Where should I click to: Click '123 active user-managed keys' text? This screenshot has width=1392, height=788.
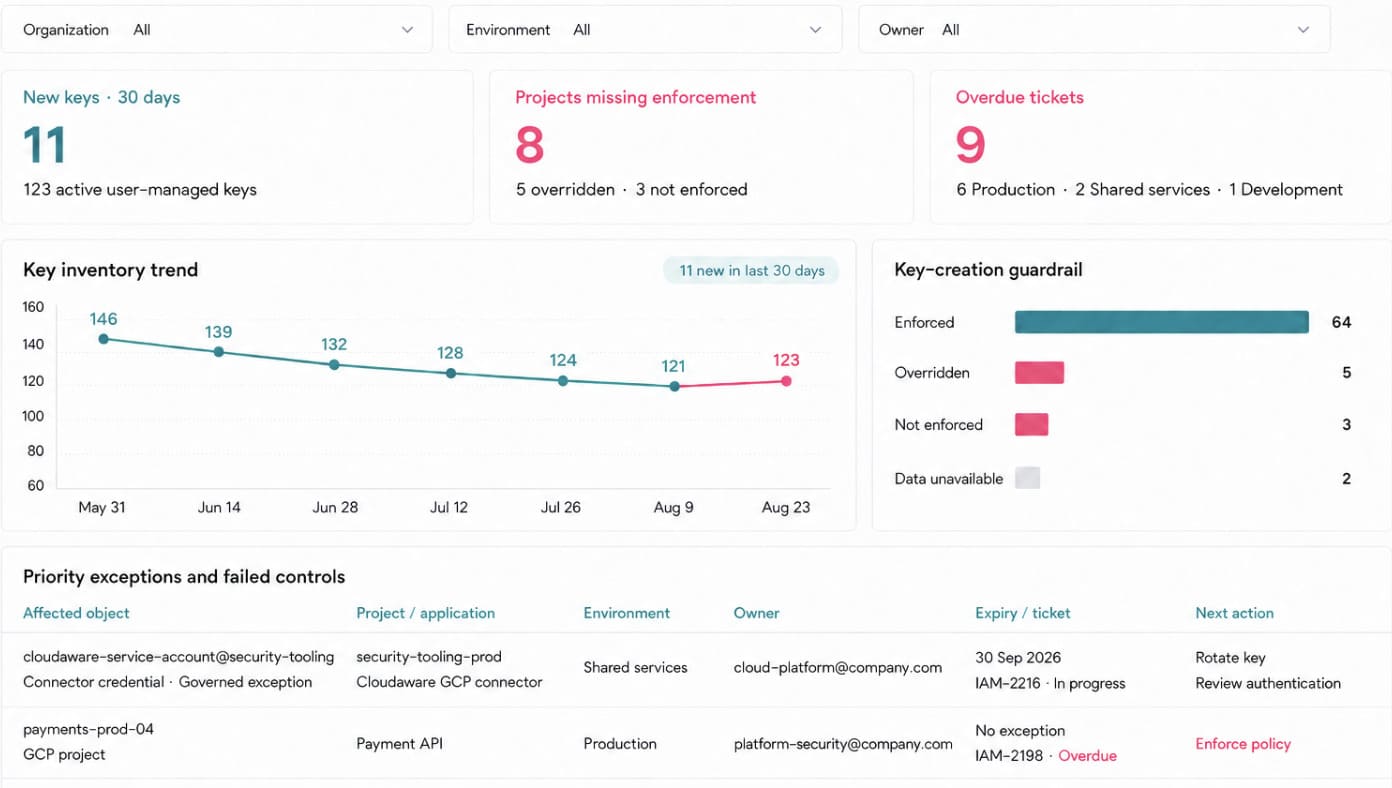point(139,189)
